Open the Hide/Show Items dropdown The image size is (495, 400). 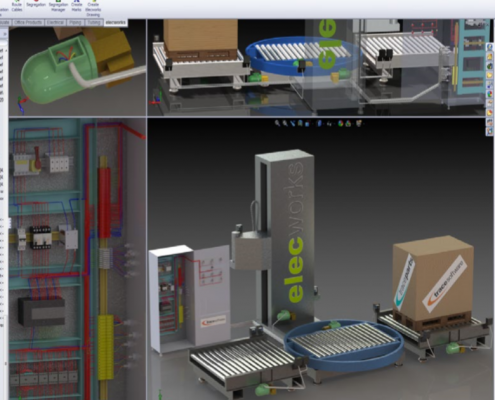[329, 123]
